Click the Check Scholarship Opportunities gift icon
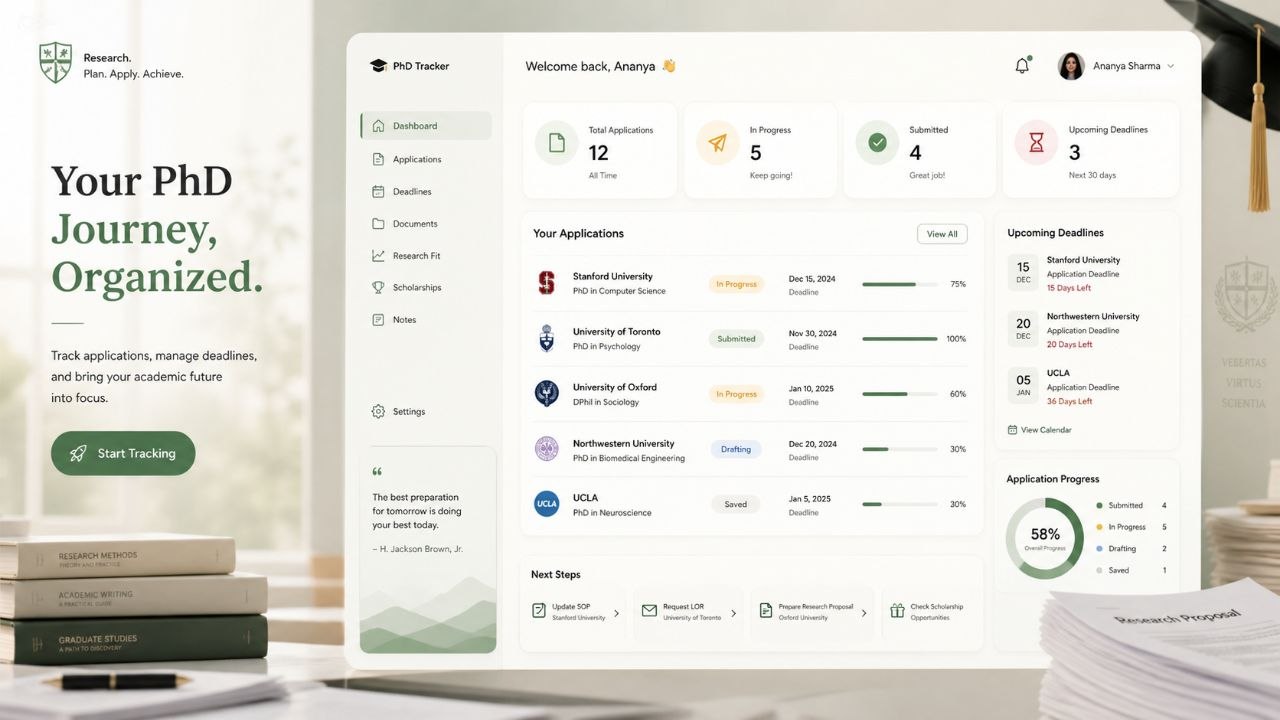The height and width of the screenshot is (720, 1280). (x=895, y=610)
